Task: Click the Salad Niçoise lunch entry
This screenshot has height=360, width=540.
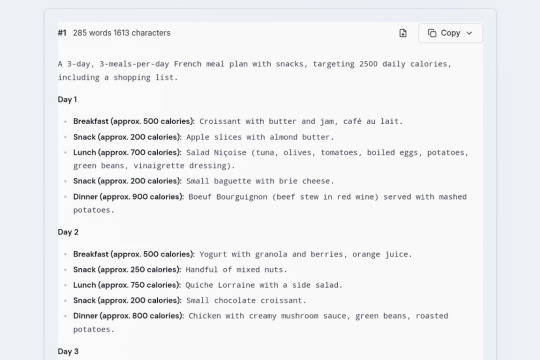Action: coord(271,159)
